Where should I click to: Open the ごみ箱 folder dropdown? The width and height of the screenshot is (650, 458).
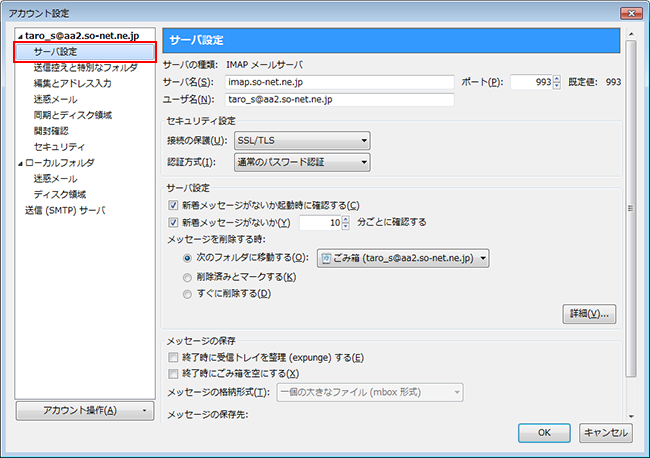click(x=403, y=258)
